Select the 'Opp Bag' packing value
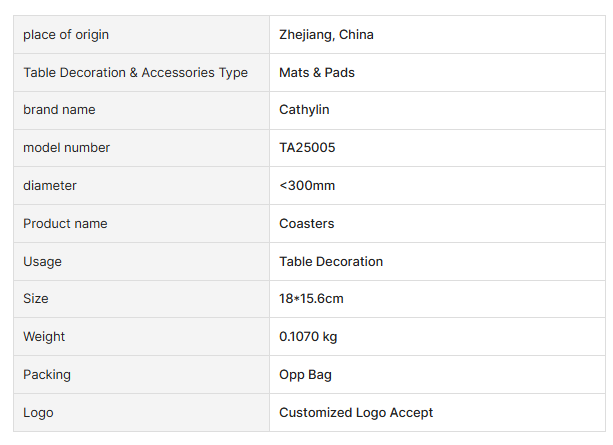The image size is (613, 445). click(x=305, y=375)
